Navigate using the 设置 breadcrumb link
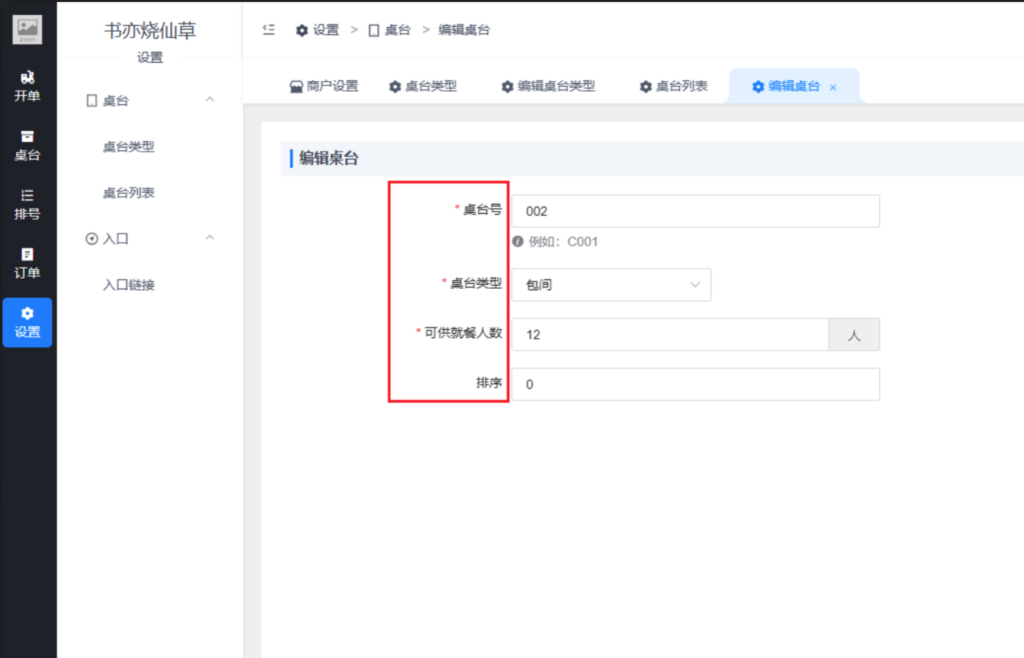Image resolution: width=1024 pixels, height=658 pixels. pos(323,30)
